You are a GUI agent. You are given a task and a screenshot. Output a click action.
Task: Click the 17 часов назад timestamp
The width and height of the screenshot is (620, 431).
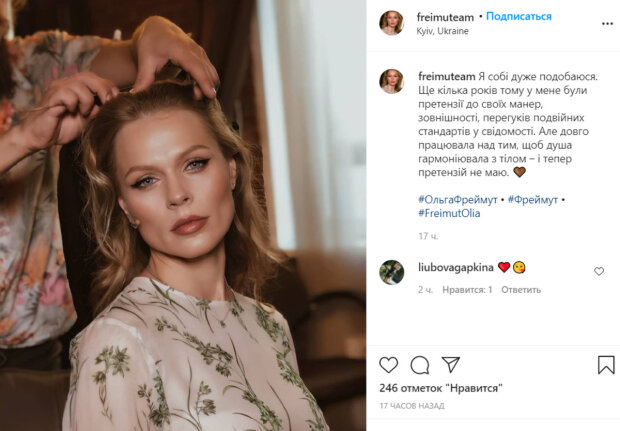pos(413,406)
